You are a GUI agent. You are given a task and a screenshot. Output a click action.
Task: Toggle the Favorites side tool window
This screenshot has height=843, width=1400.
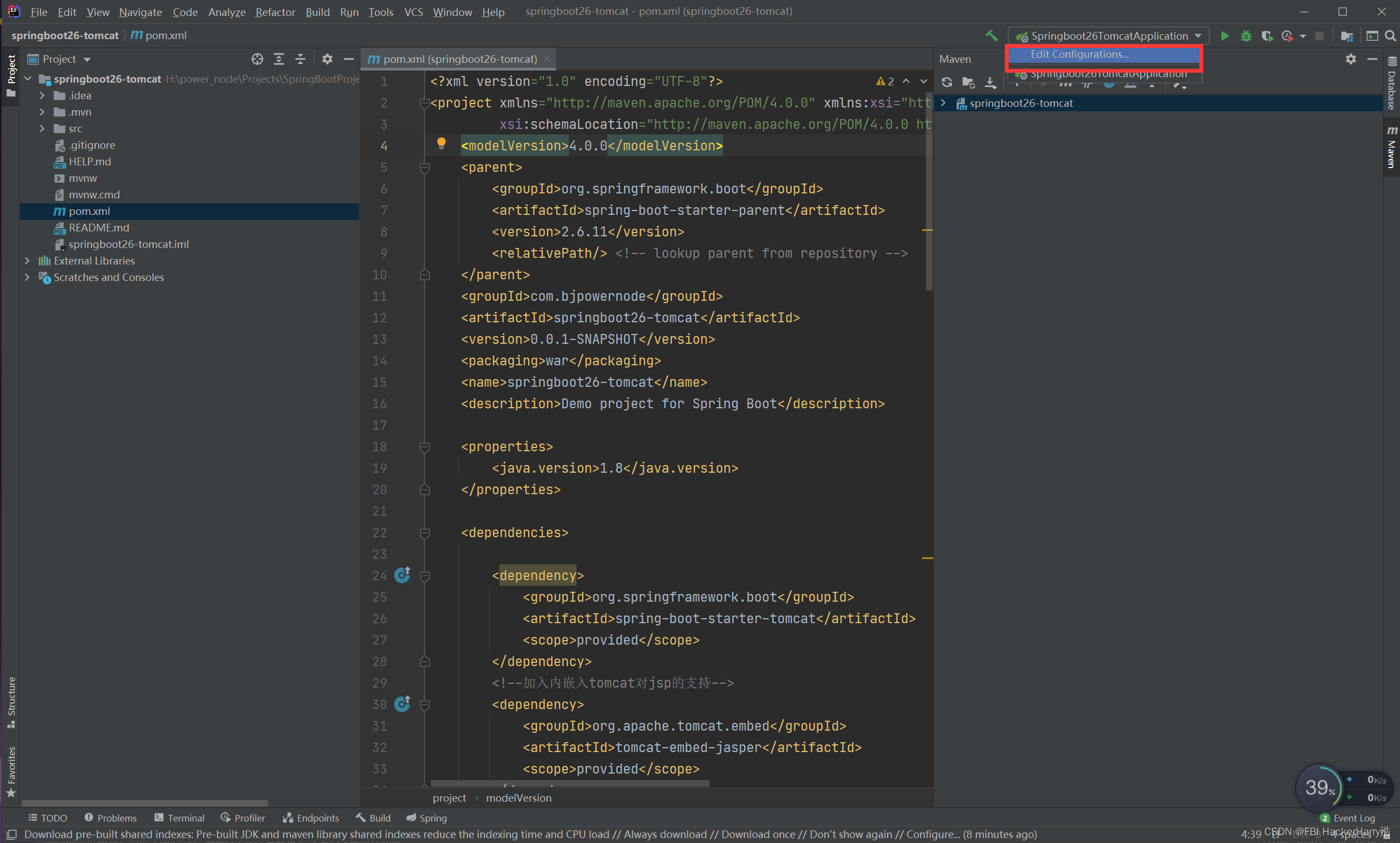coord(11,771)
